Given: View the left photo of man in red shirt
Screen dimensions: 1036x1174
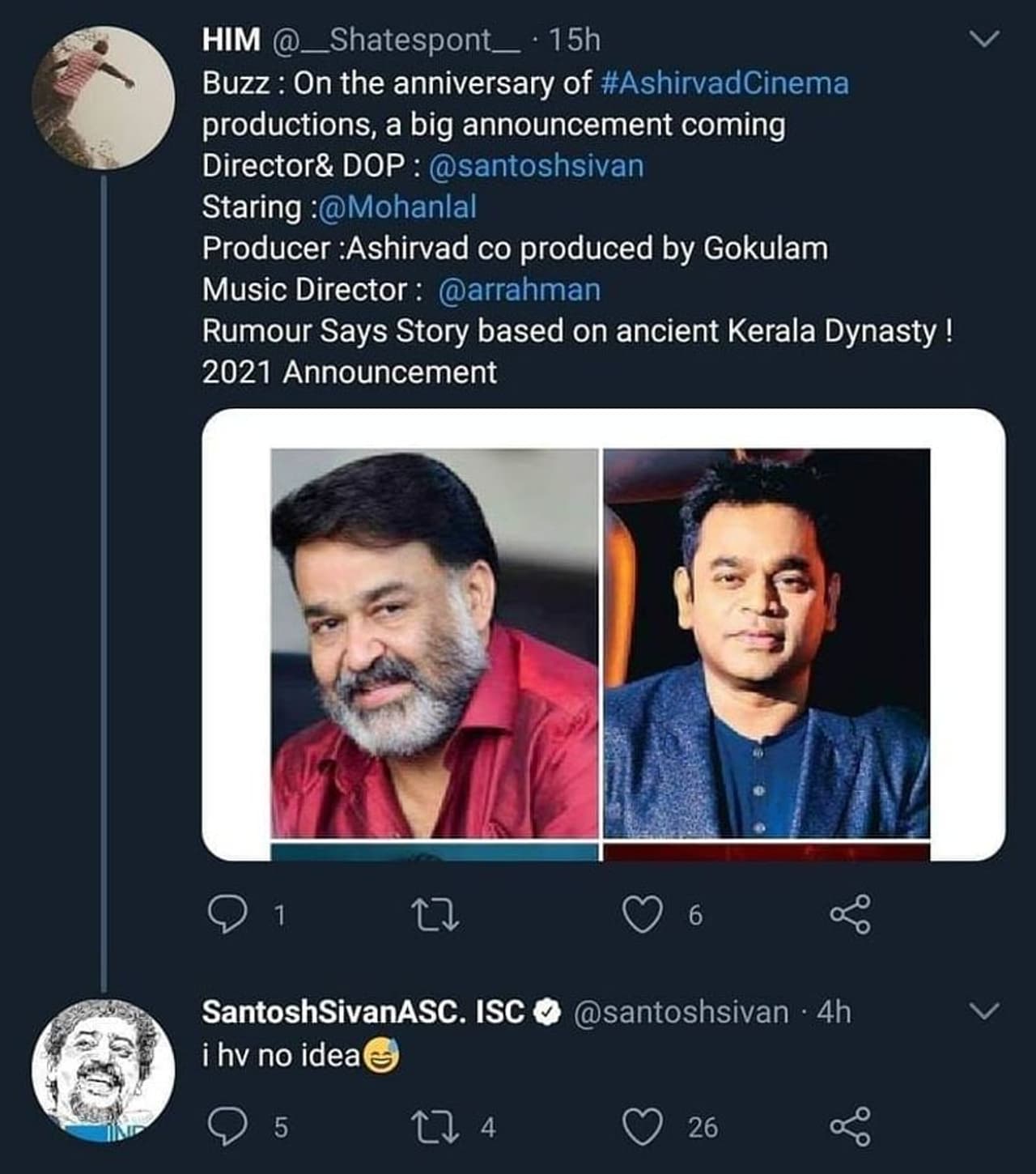Looking at the screenshot, I should [435, 643].
